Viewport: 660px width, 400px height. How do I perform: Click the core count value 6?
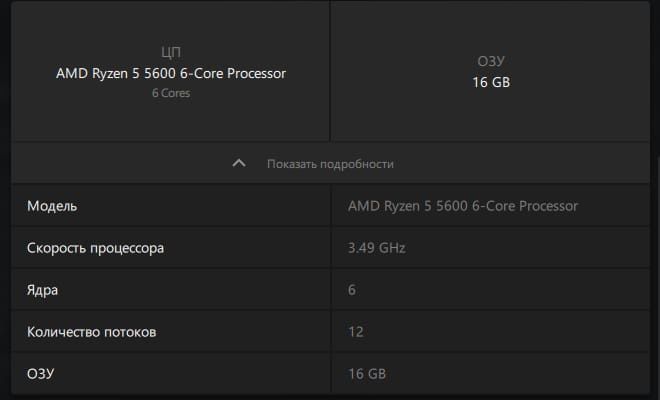[352, 290]
